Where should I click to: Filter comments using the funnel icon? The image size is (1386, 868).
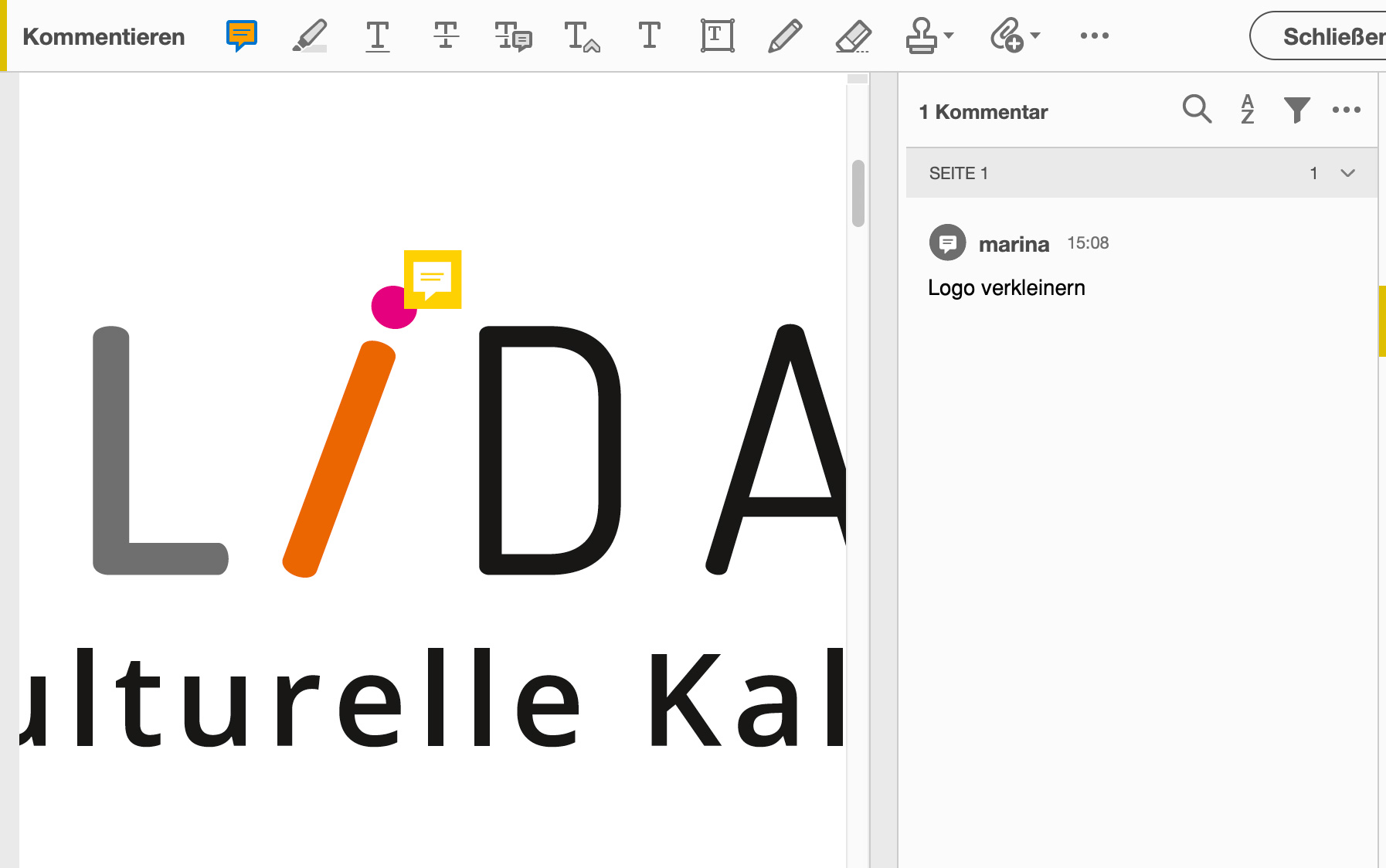click(x=1296, y=110)
